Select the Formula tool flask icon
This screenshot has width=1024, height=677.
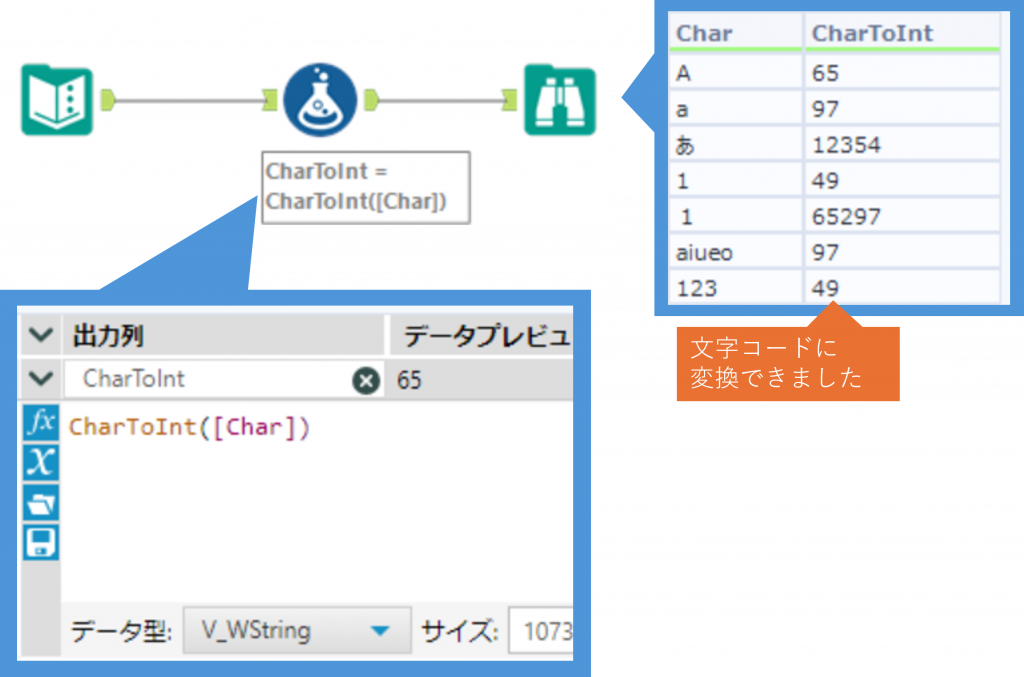320,100
